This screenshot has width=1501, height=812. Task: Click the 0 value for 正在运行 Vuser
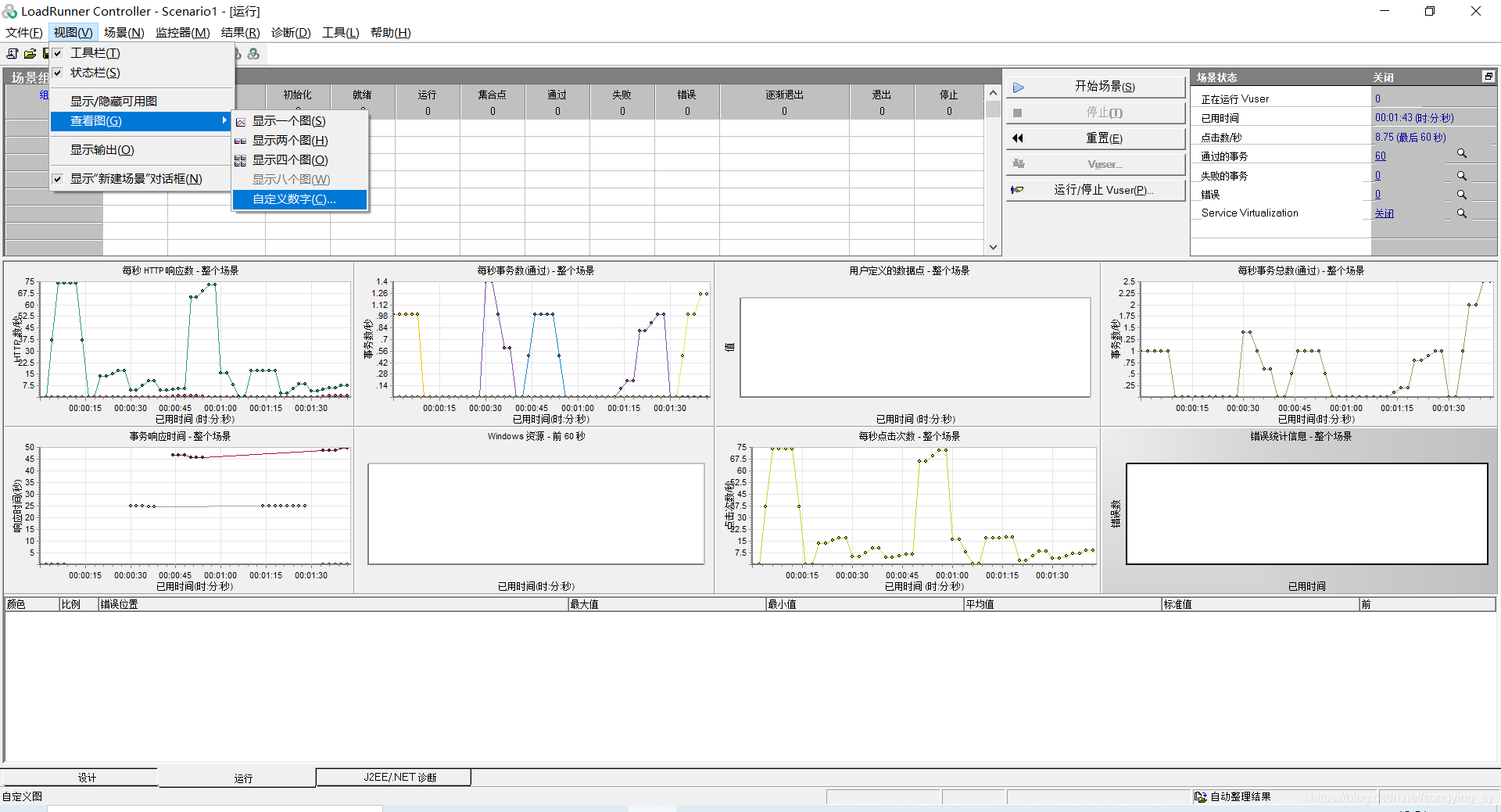click(1377, 99)
